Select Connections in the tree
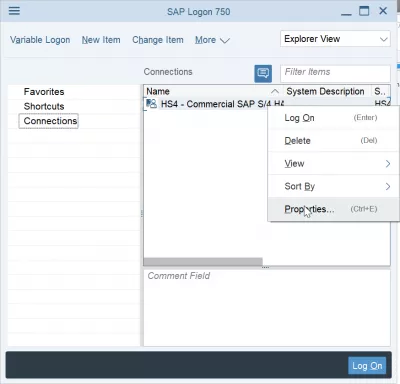 49,121
